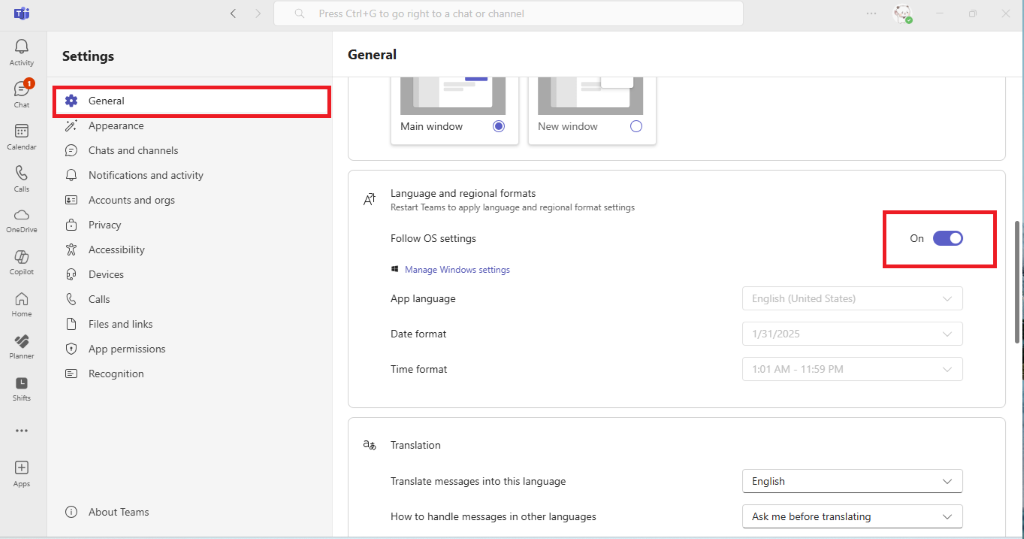Screen dimensions: 1024x539
Task: Open the handle other languages dropdown
Action: [x=852, y=516]
